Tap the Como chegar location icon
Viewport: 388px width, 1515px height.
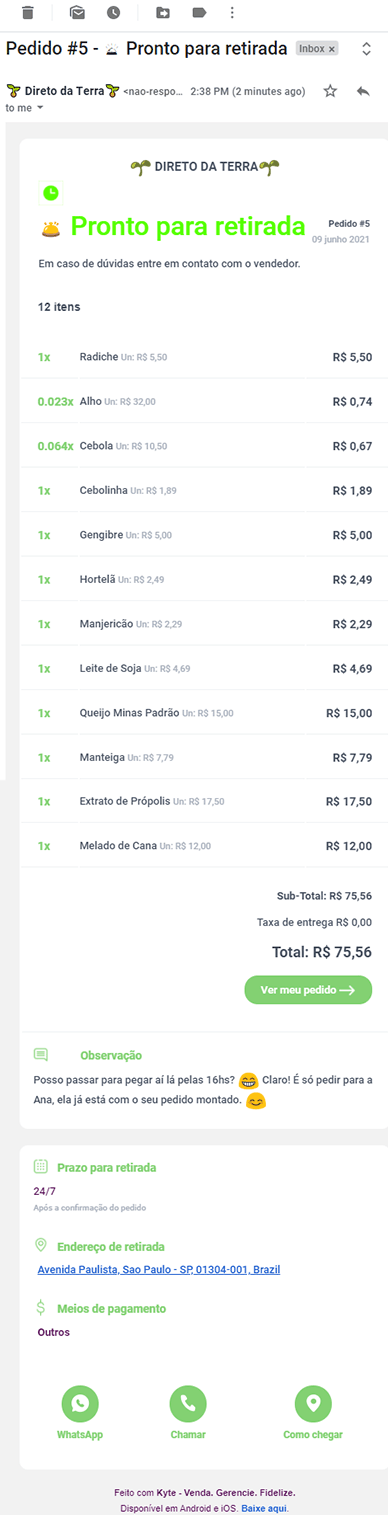click(x=313, y=1404)
